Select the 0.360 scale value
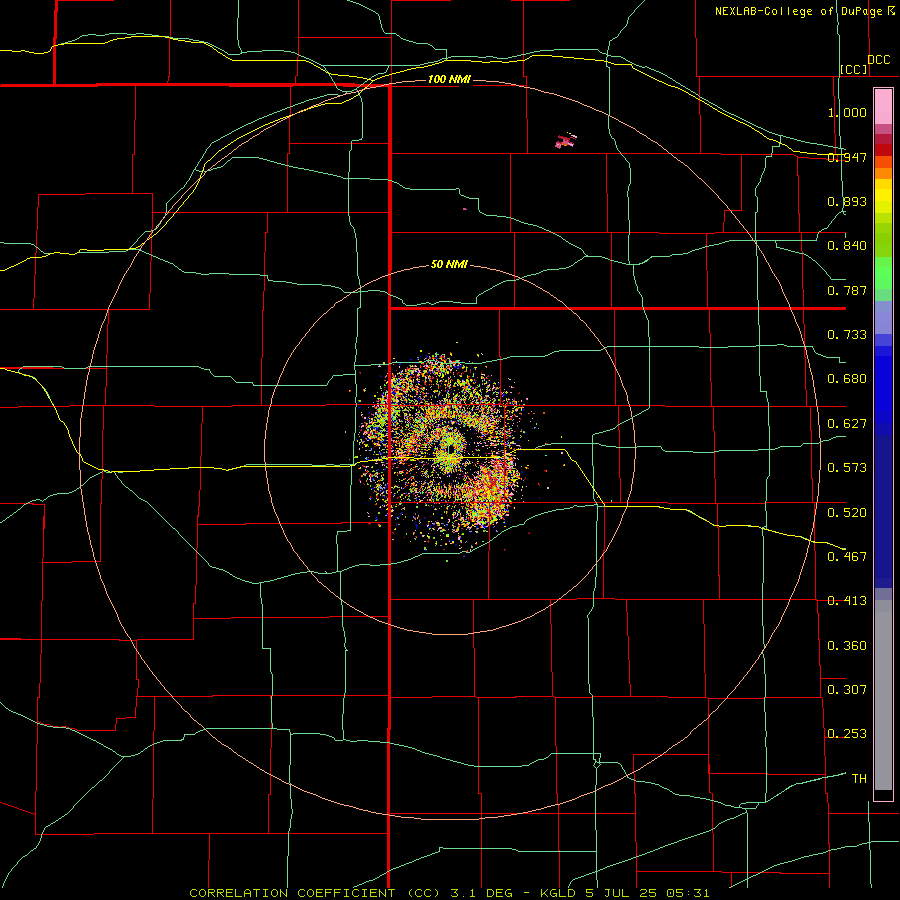 (x=847, y=646)
